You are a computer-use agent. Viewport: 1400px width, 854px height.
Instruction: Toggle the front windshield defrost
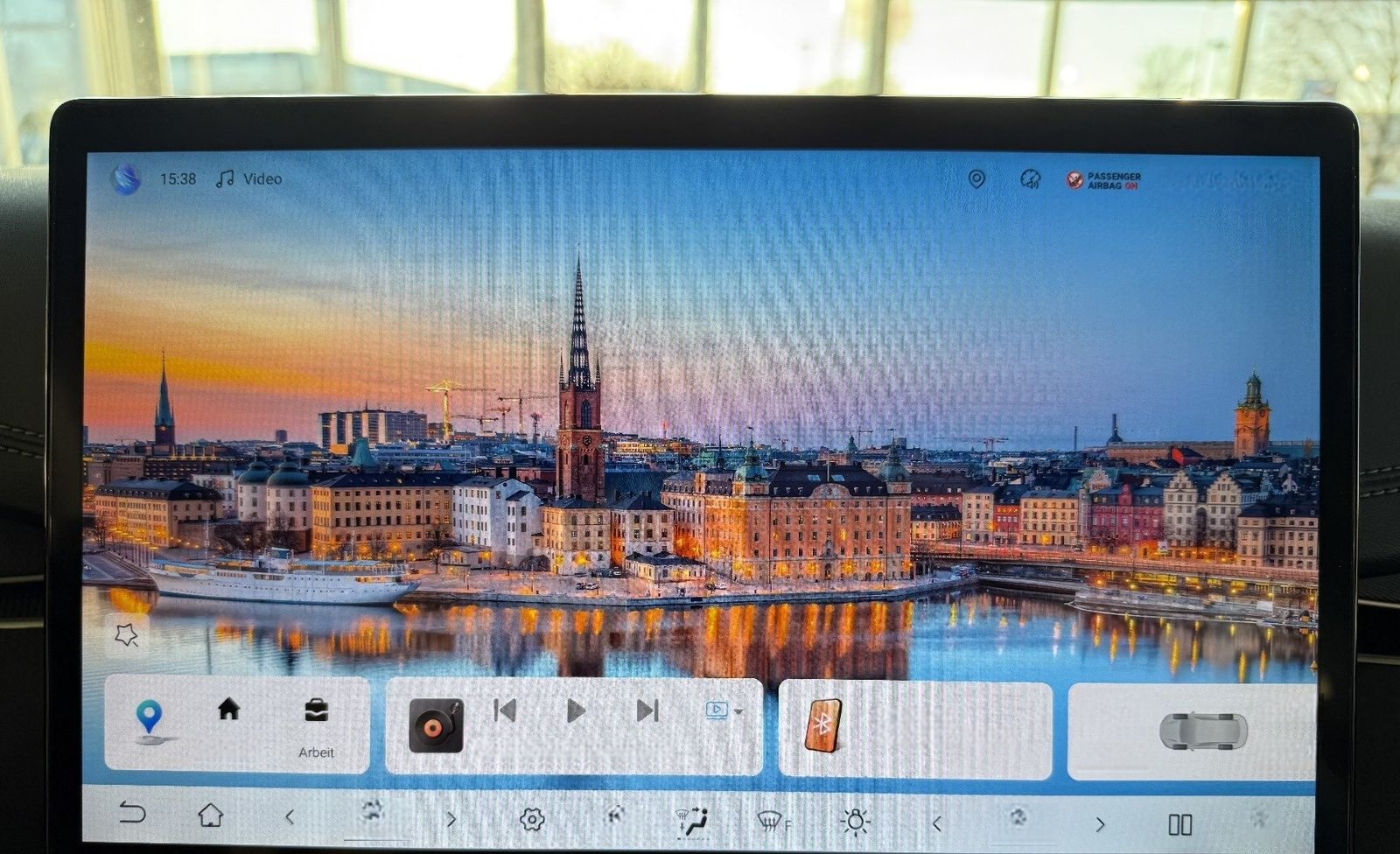[772, 821]
